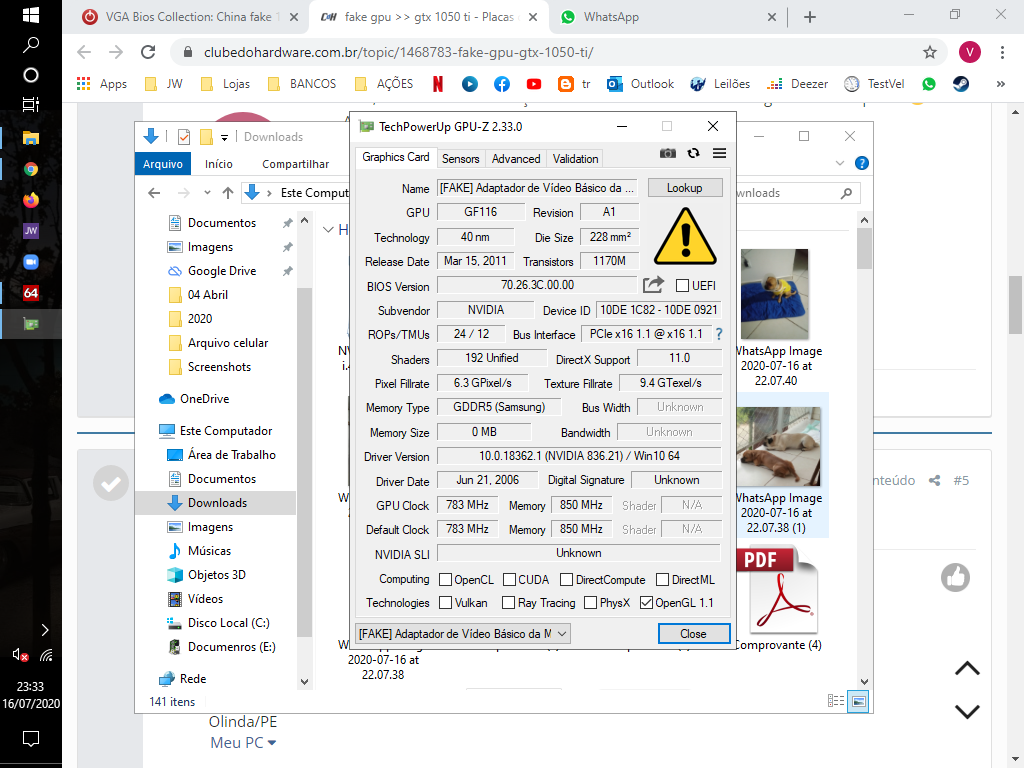Switch to Advanced tab

pos(516,159)
